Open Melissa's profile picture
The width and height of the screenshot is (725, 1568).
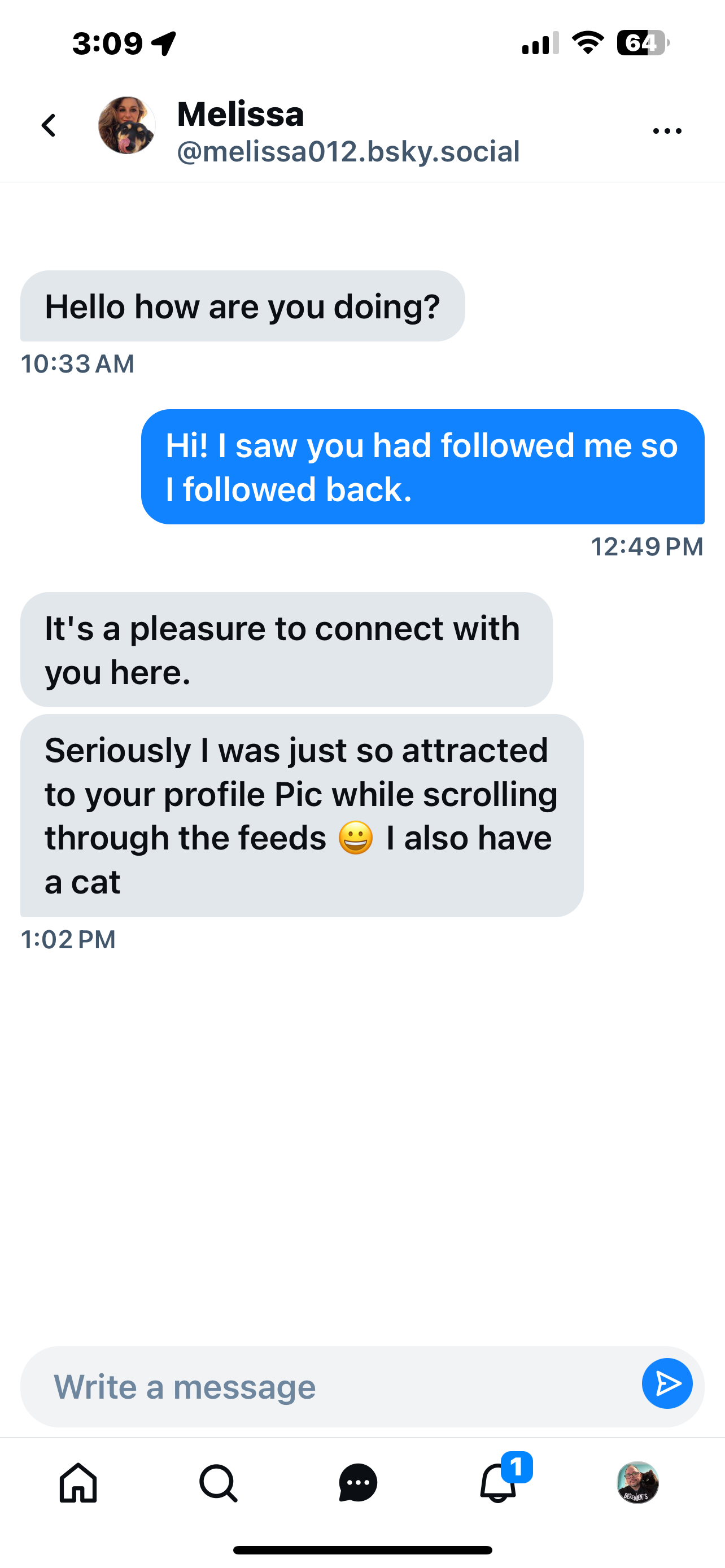point(126,125)
